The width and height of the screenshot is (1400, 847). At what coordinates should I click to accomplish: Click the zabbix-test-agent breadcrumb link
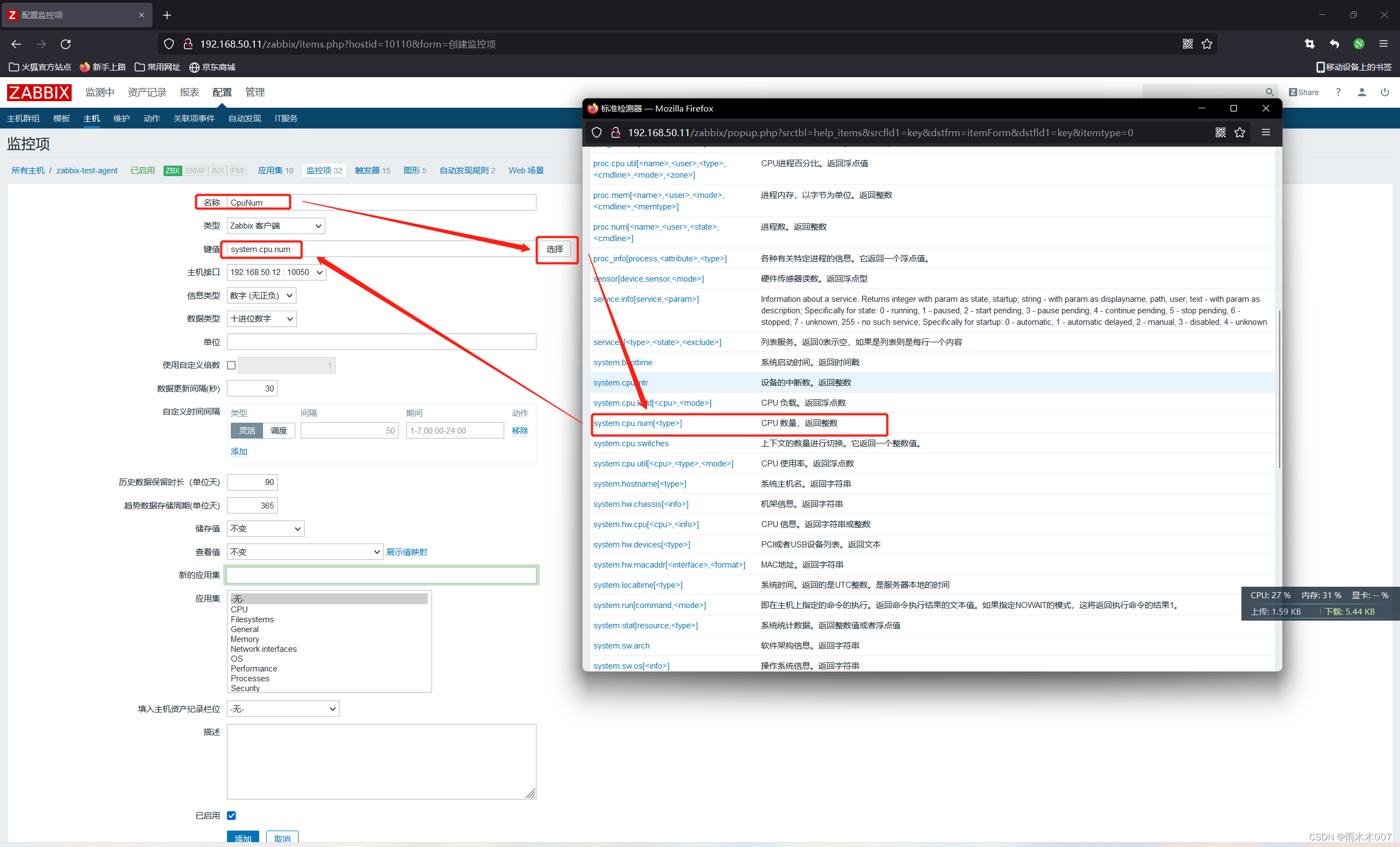(x=87, y=171)
